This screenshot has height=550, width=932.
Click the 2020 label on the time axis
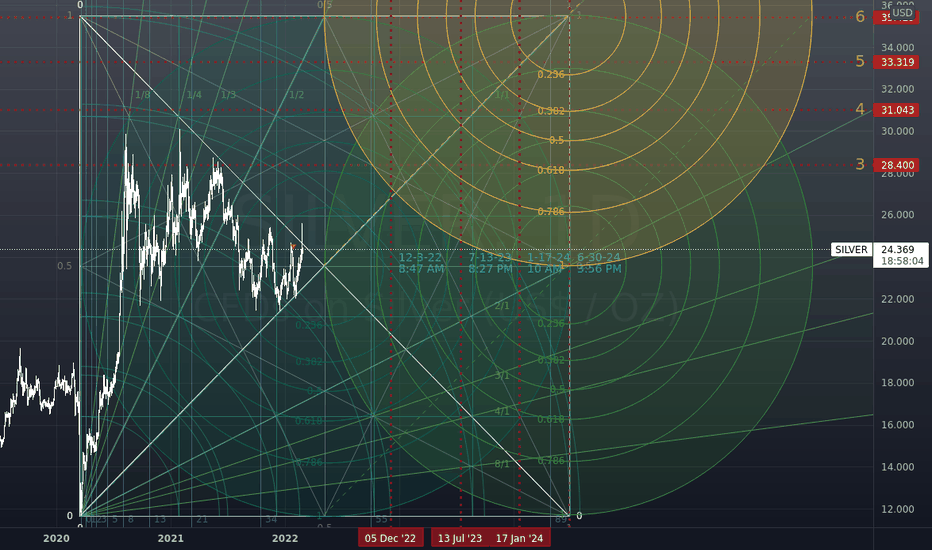coord(56,538)
